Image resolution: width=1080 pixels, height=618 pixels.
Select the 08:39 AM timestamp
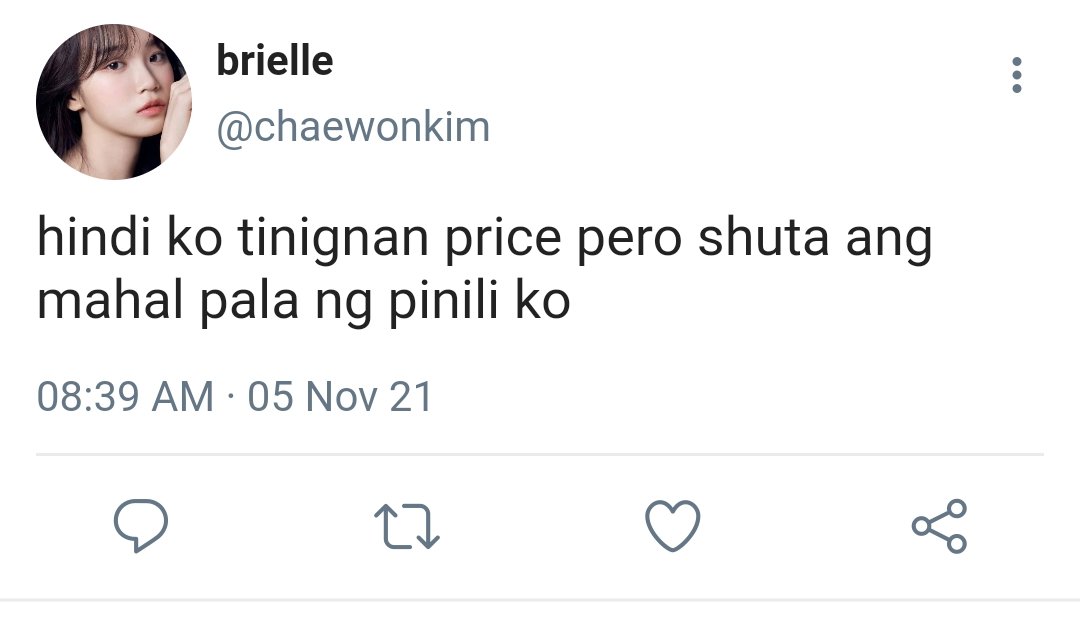125,397
